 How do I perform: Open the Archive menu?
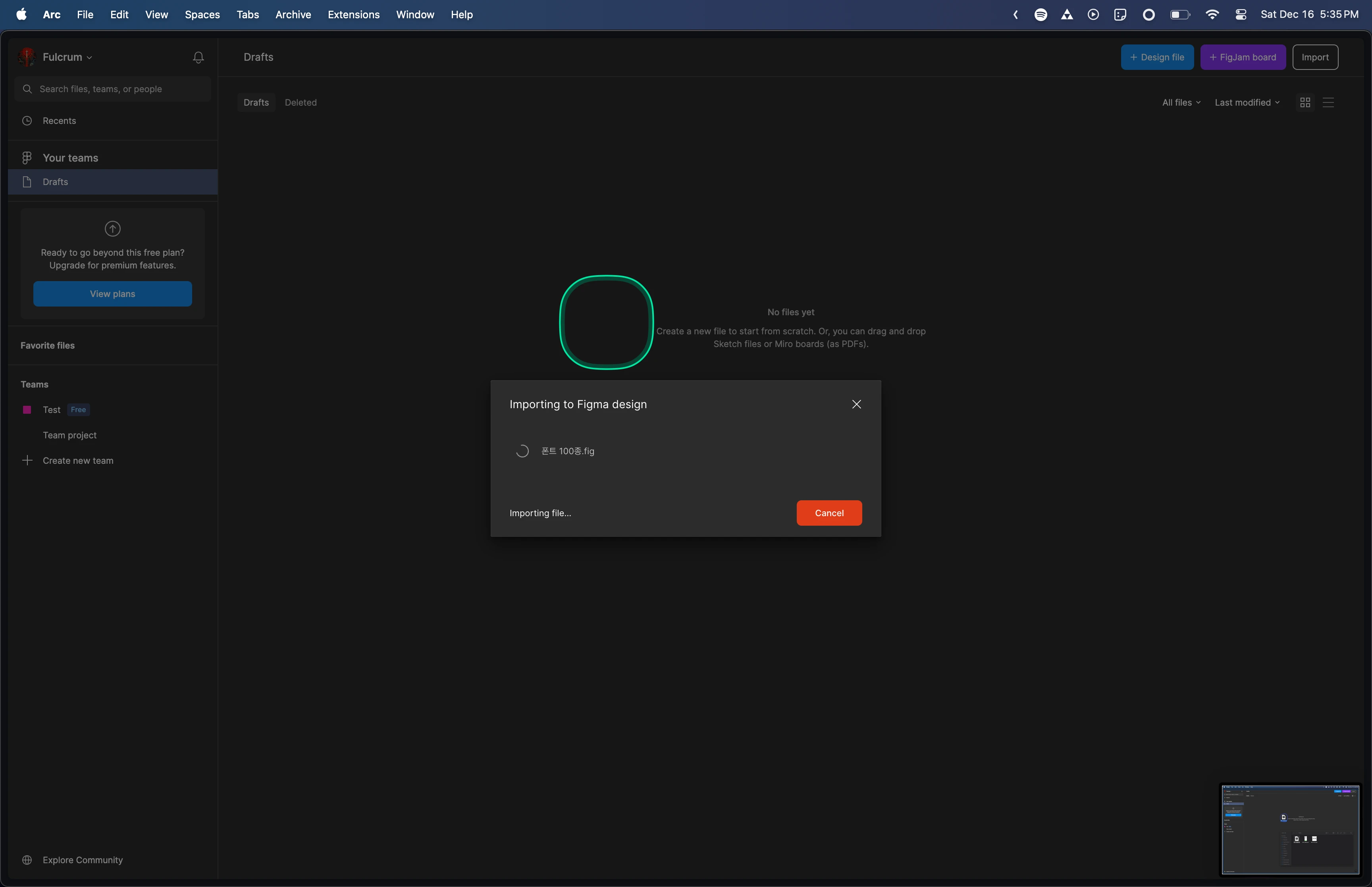[x=293, y=14]
